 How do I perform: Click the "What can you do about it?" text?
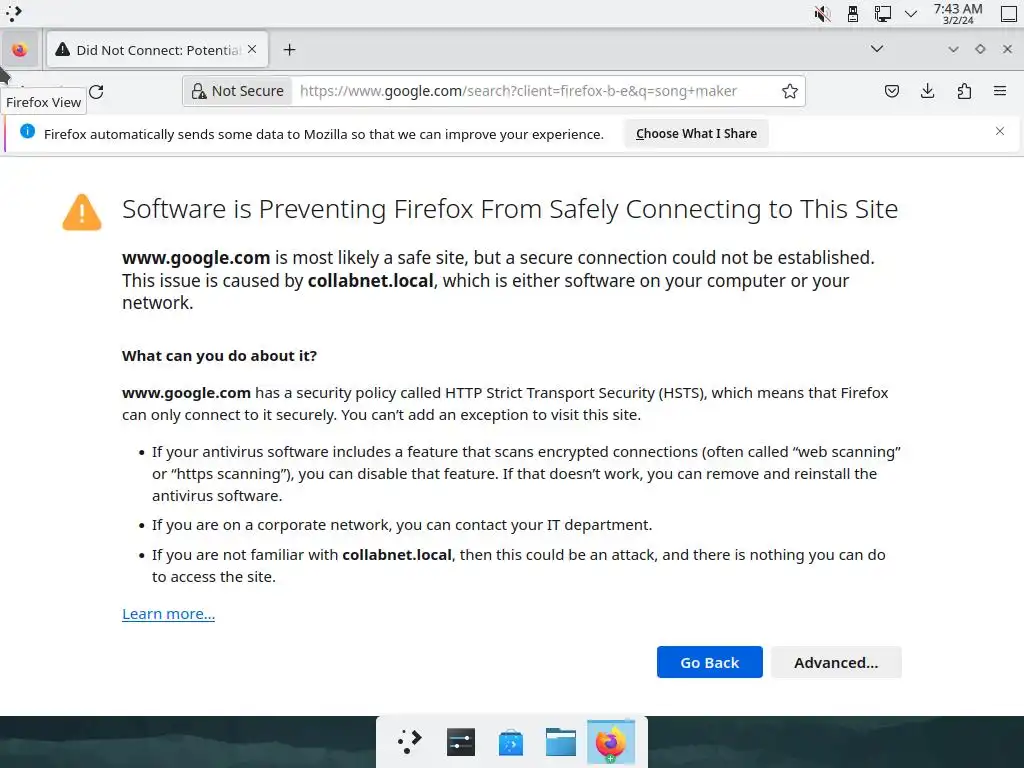coord(219,356)
